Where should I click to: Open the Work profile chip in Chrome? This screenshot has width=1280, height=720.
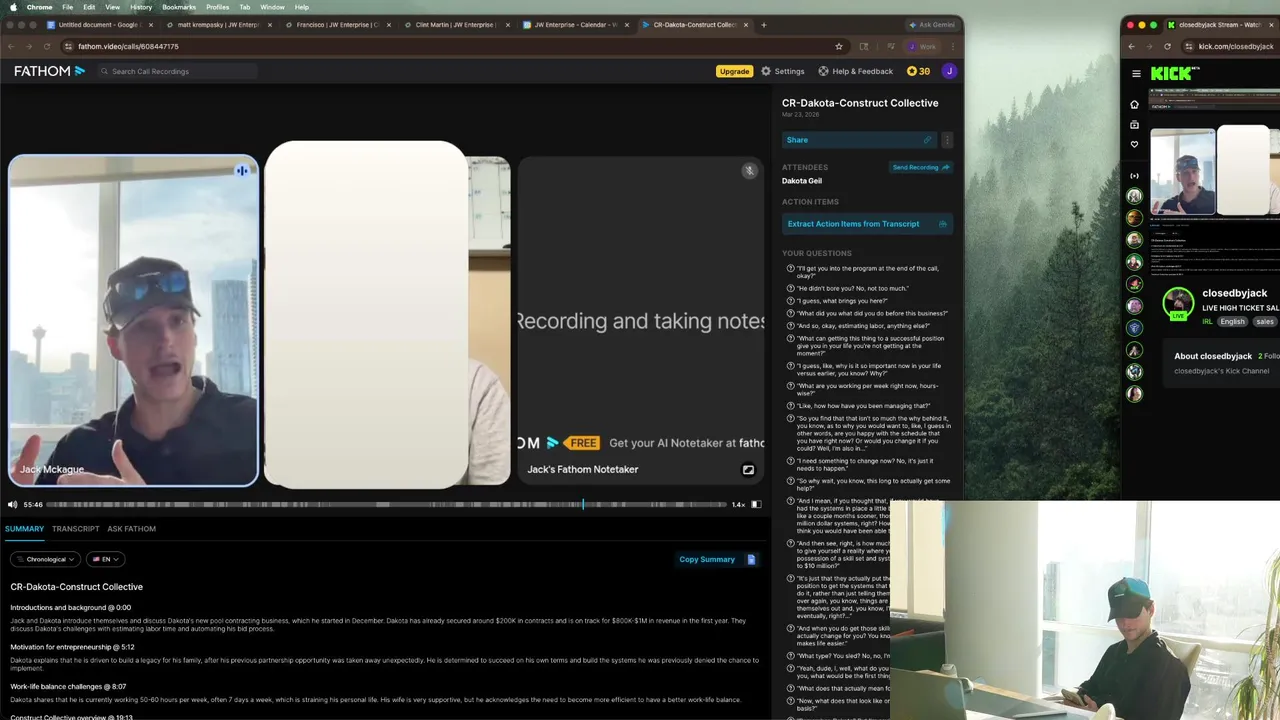tap(922, 46)
